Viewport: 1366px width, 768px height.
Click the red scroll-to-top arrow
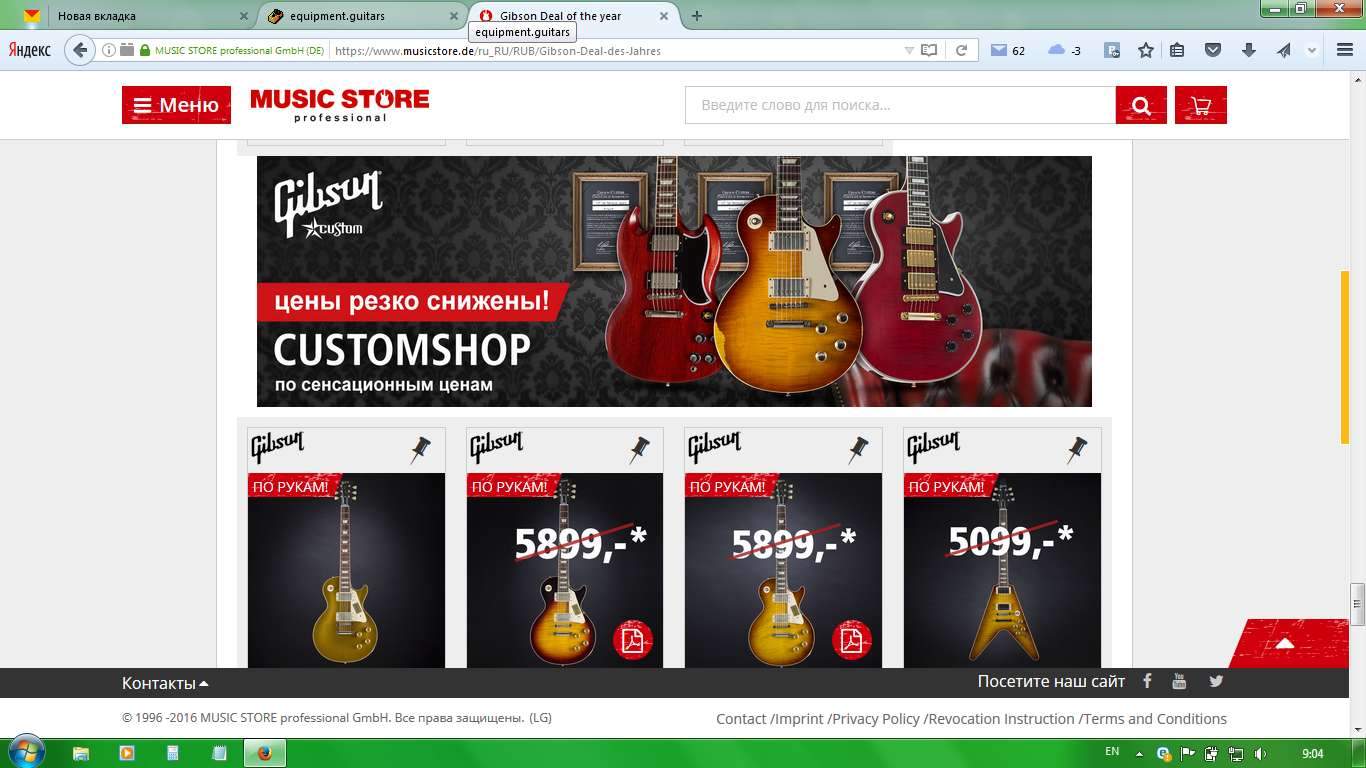point(1286,643)
